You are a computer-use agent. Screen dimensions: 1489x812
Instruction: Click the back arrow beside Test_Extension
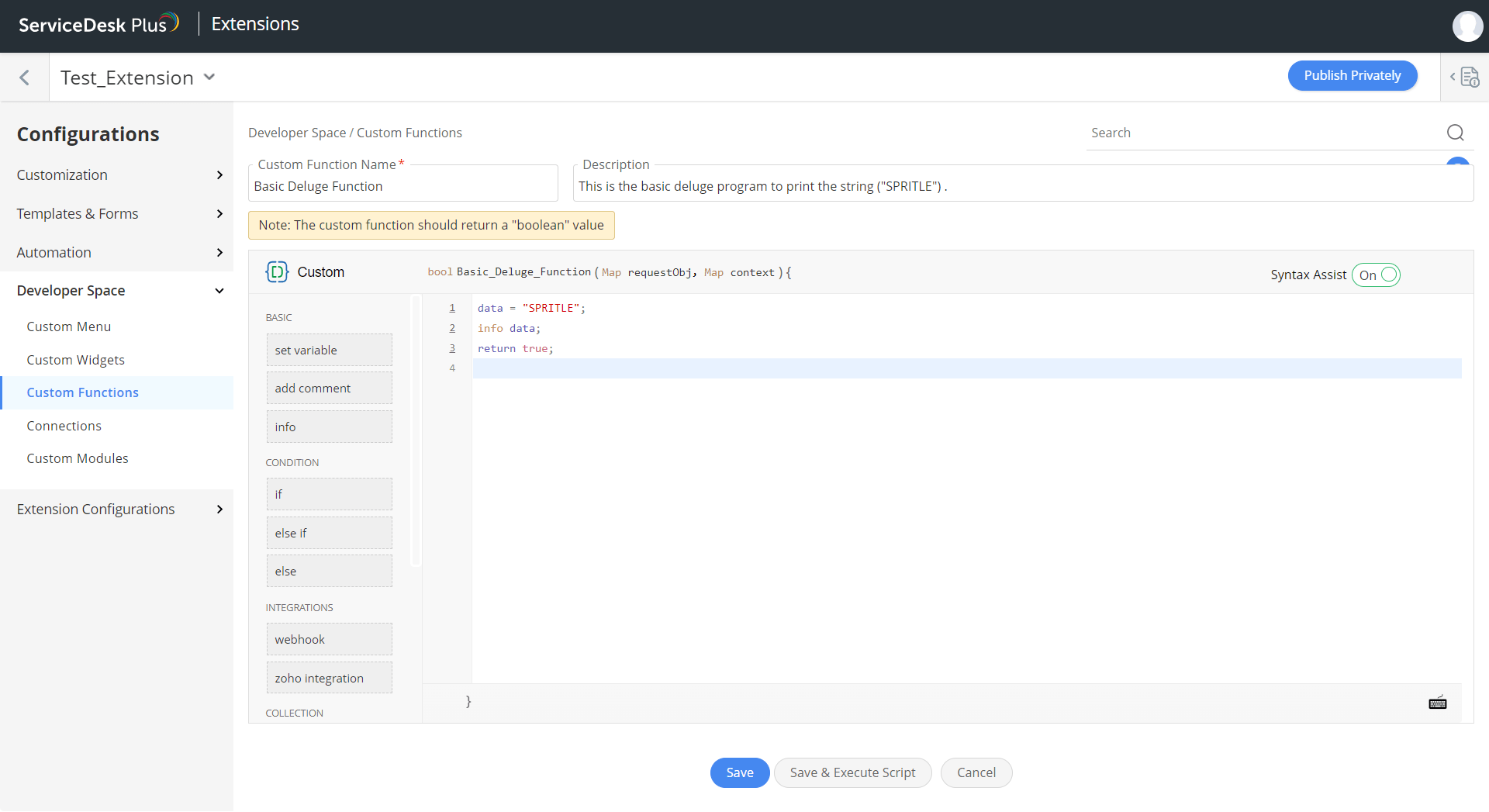[x=25, y=78]
